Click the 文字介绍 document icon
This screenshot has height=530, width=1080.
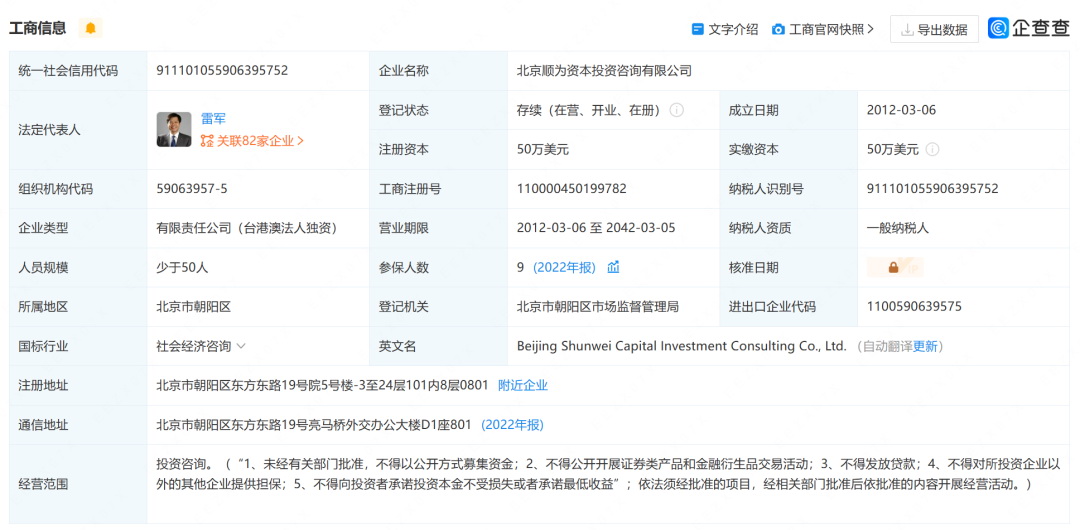pyautogui.click(x=698, y=29)
